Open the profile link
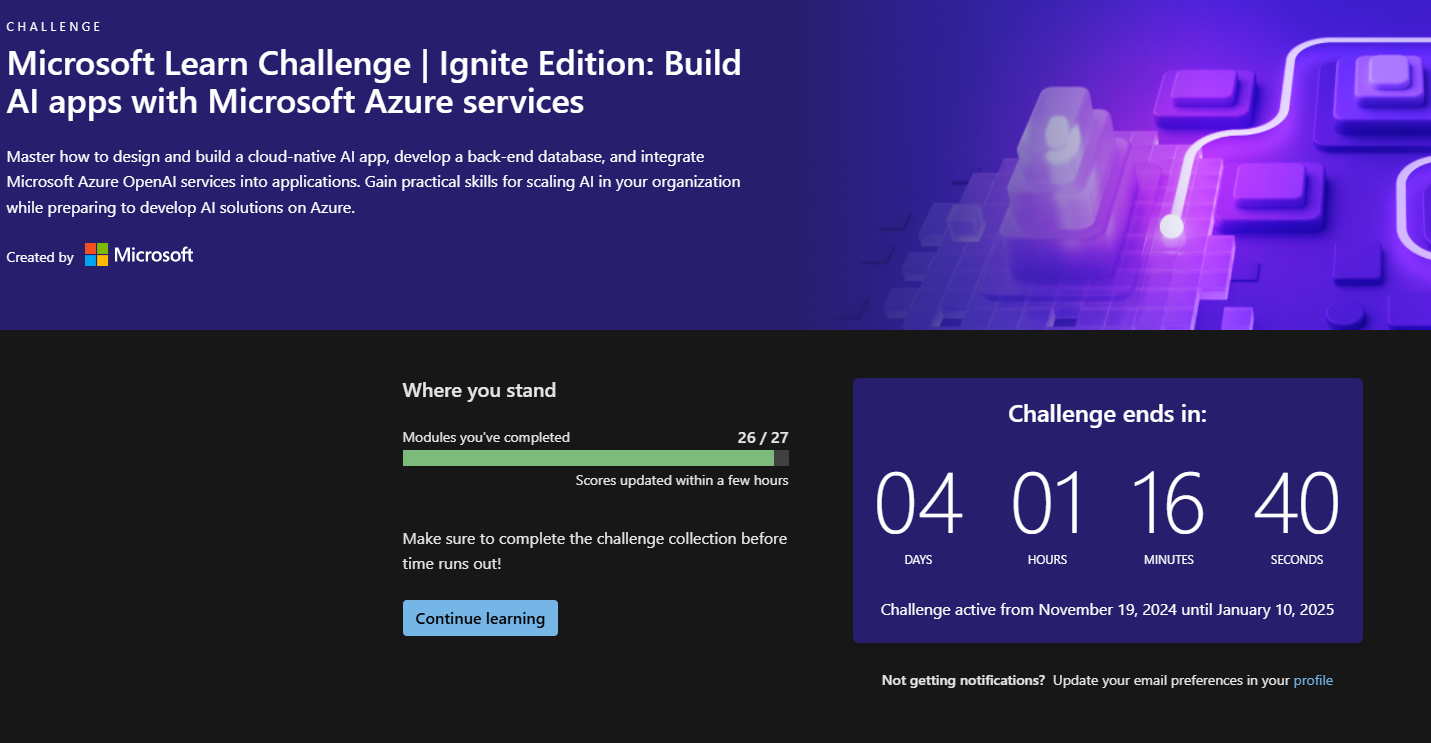This screenshot has width=1431, height=743. click(x=1313, y=680)
